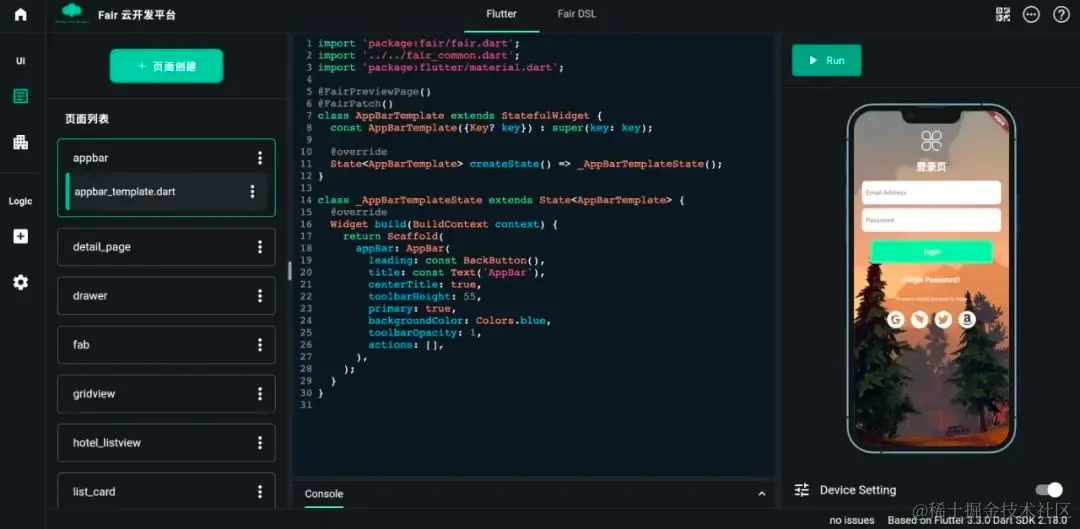
Task: Switch to the Fair DSL tab
Action: click(x=577, y=14)
